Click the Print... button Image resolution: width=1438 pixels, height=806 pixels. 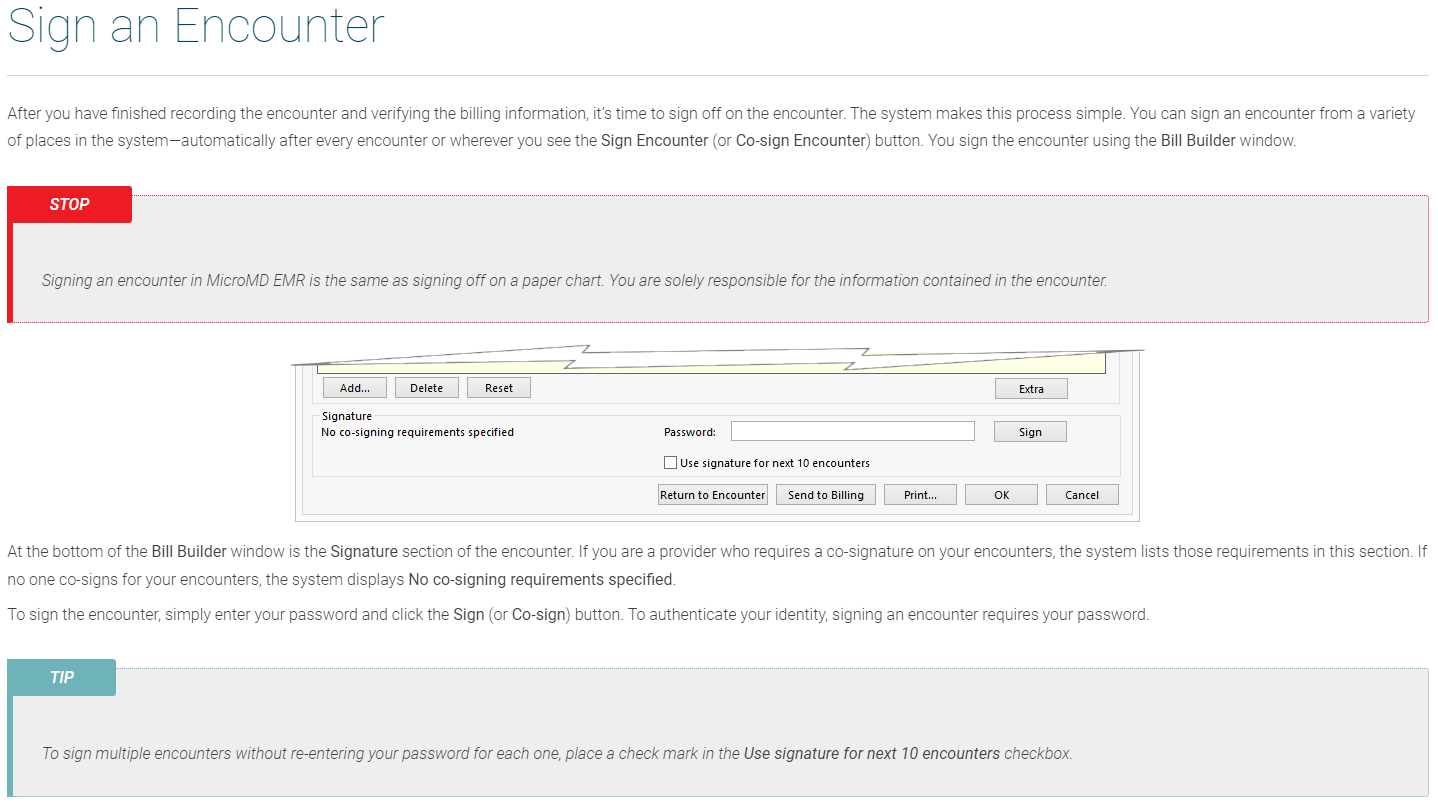(x=920, y=495)
